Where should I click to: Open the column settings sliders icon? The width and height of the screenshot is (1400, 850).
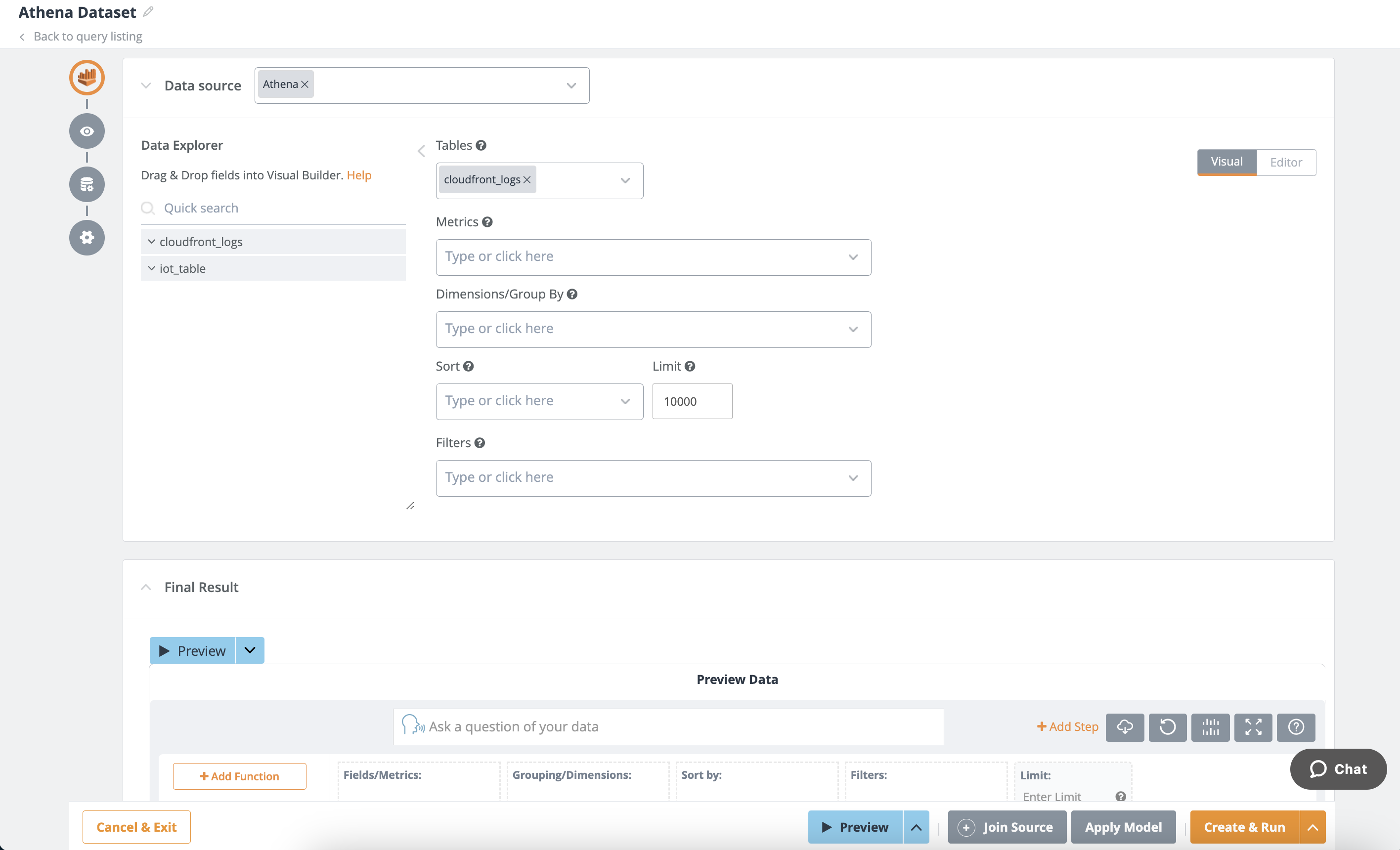click(1210, 727)
